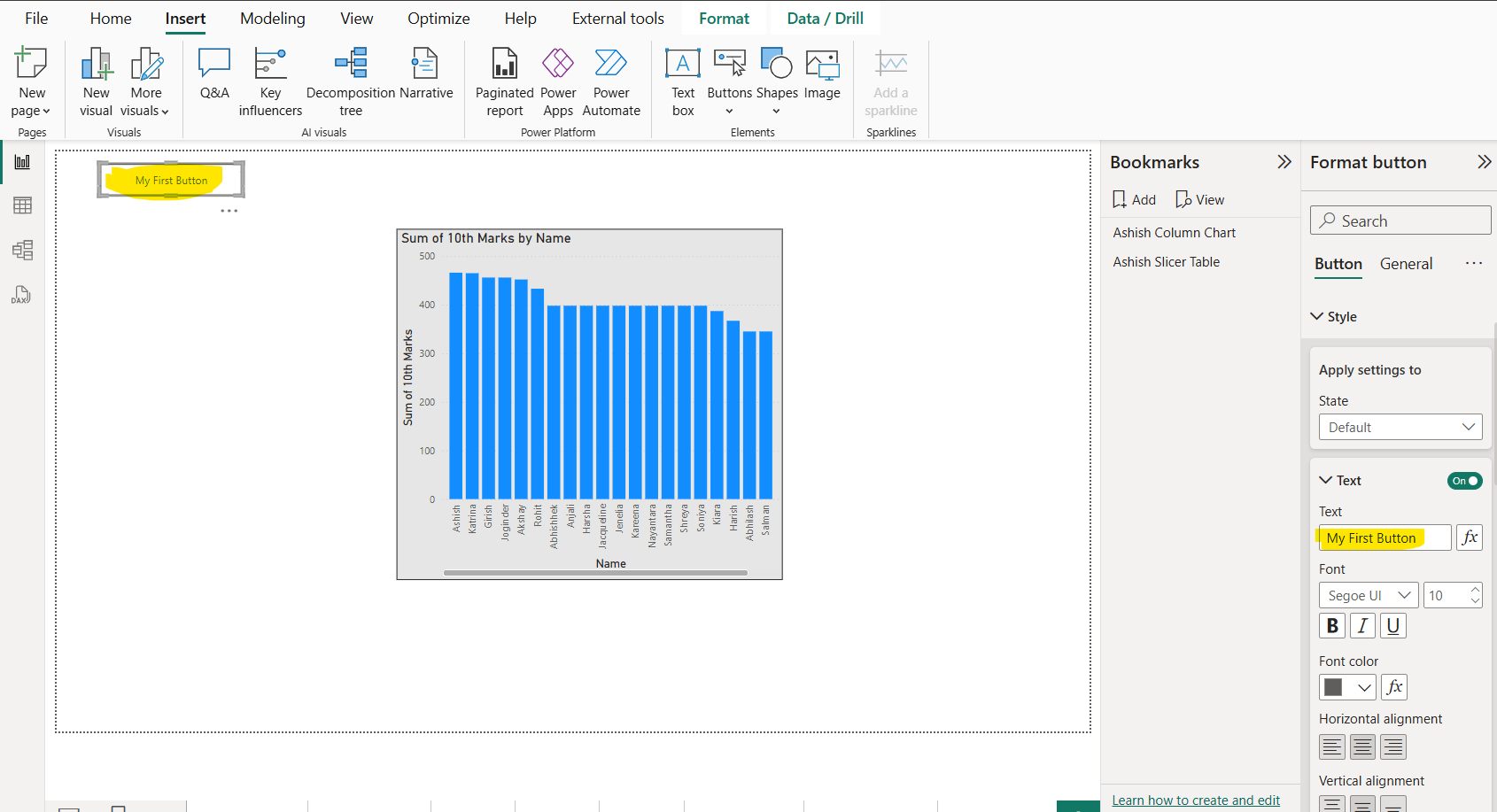Open the Modeling ribbon tab
This screenshot has width=1497, height=812.
point(272,18)
